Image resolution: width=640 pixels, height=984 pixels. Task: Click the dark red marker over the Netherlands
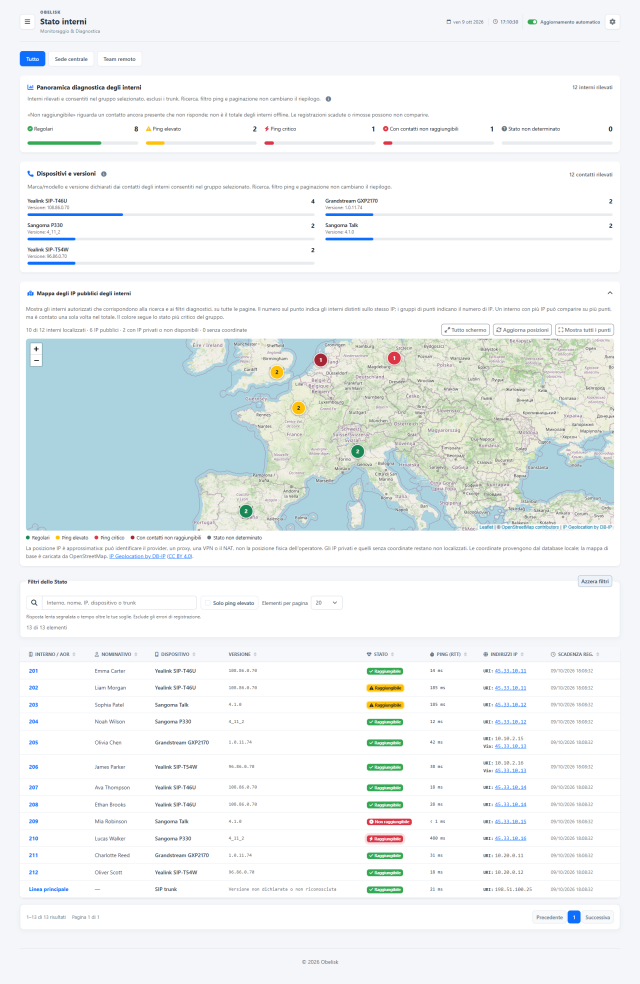pos(321,360)
